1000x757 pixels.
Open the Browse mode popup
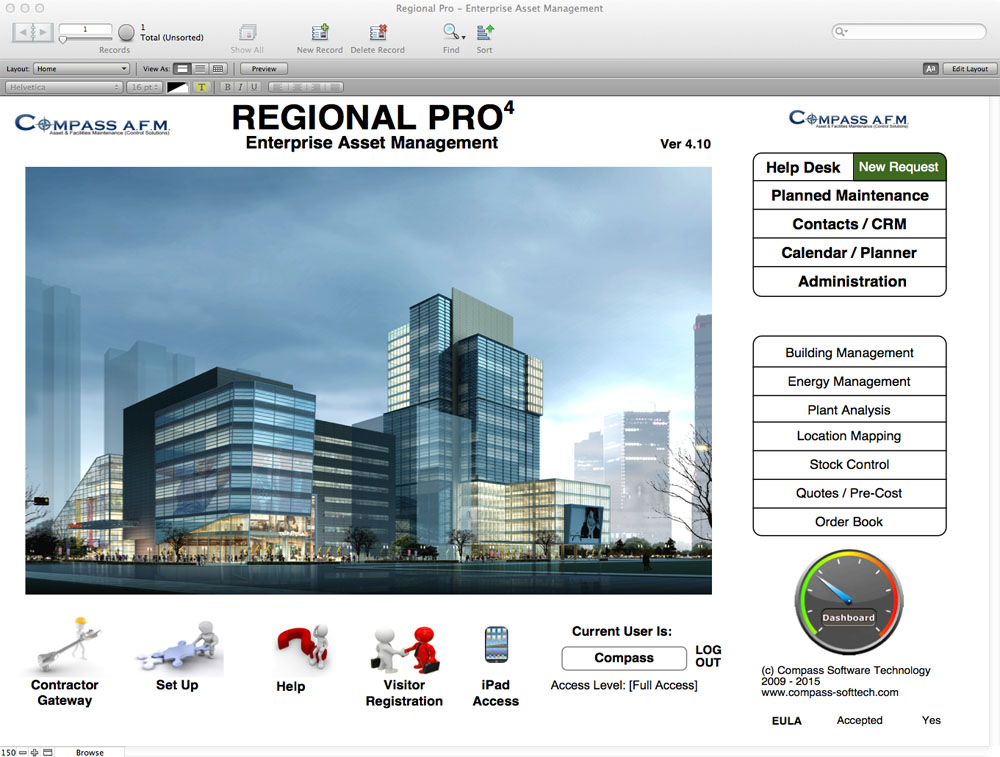click(x=89, y=753)
